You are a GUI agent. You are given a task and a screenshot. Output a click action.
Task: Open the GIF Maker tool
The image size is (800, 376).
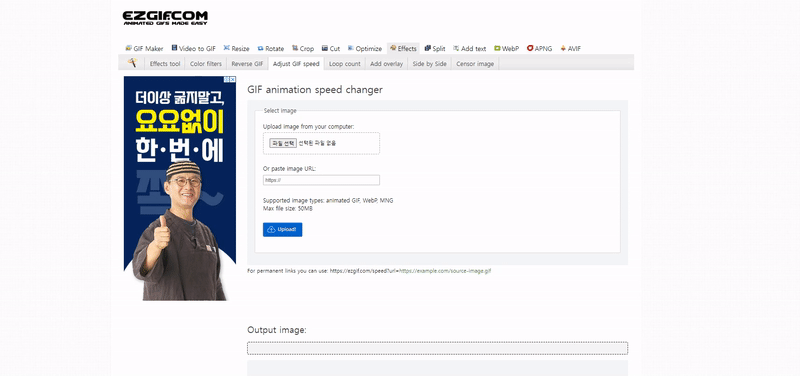point(144,48)
